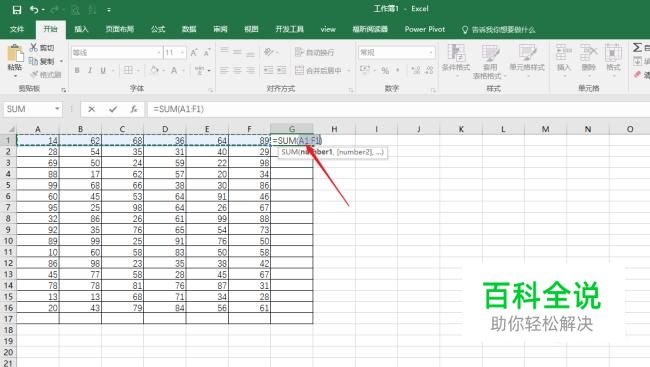Image resolution: width=650 pixels, height=367 pixels.
Task: Center text horizontally
Action: 237,70
